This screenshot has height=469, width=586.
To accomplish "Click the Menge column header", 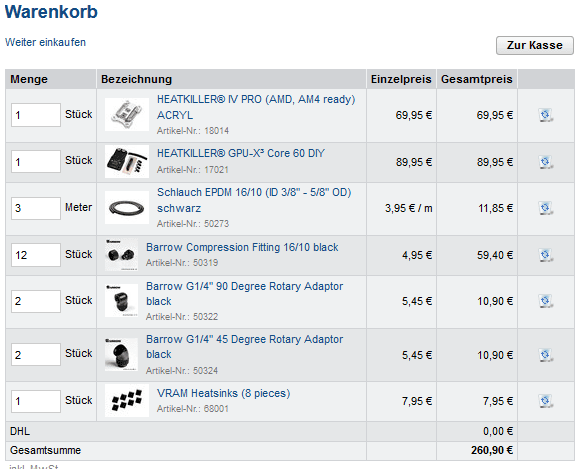I will coord(29,79).
